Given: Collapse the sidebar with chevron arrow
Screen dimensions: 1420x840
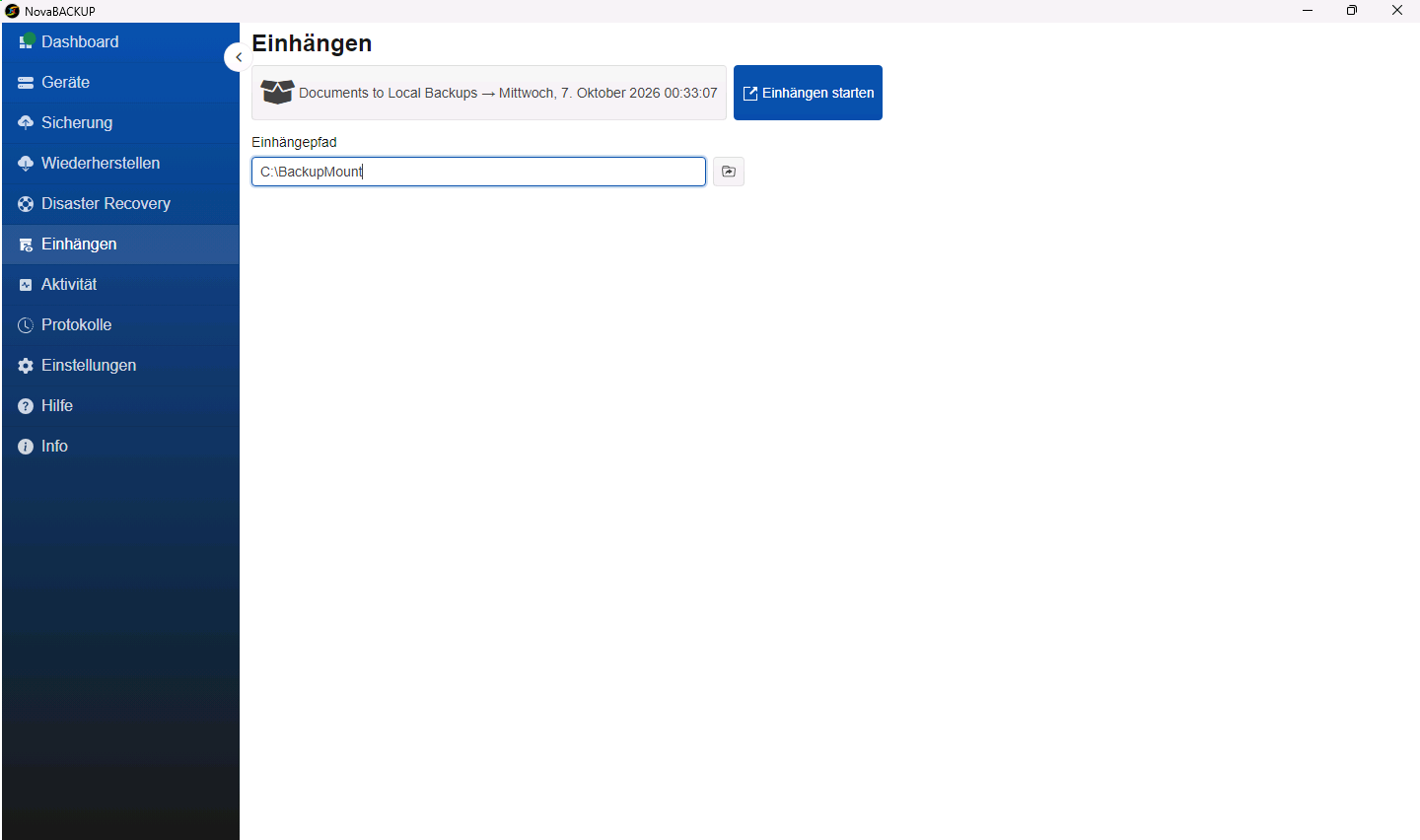Looking at the screenshot, I should coord(238,57).
